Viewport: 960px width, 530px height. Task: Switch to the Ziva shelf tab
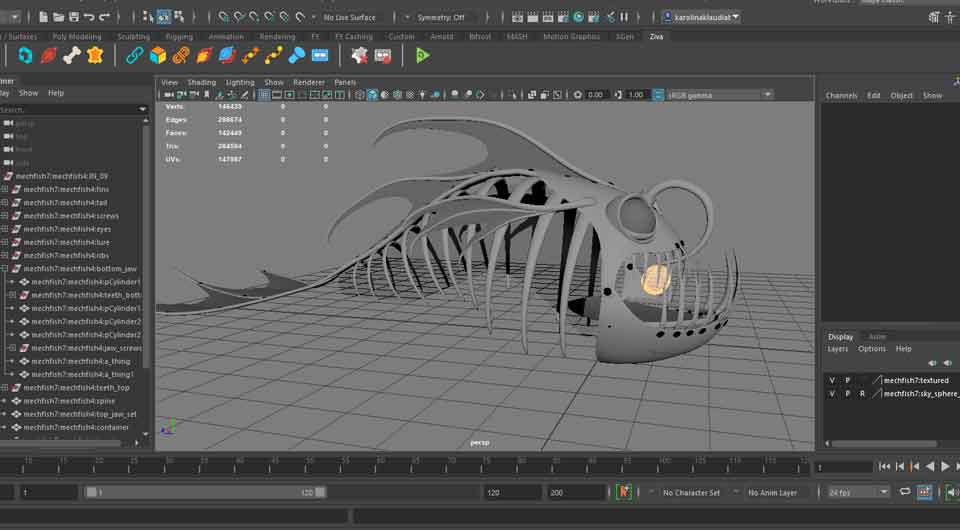[656, 37]
